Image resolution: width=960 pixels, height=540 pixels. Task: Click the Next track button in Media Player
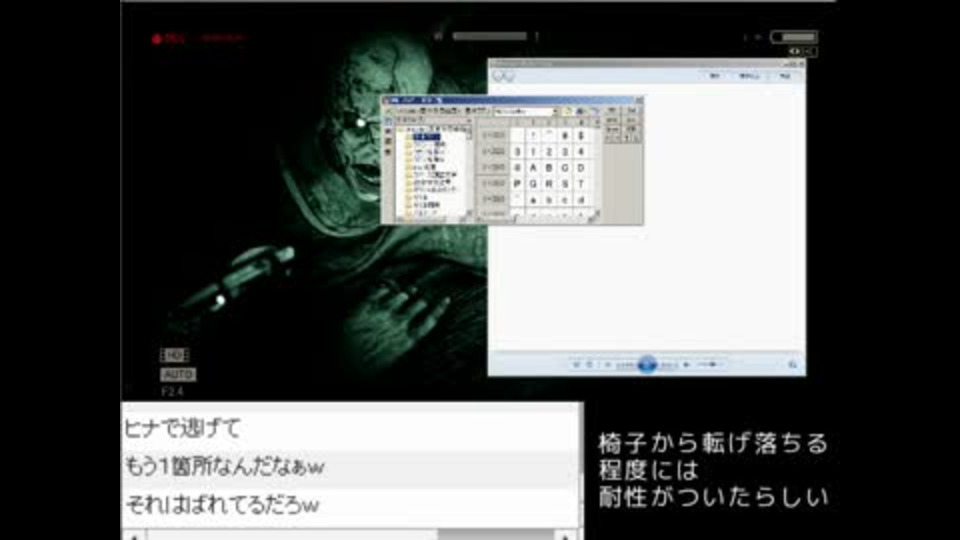point(669,365)
